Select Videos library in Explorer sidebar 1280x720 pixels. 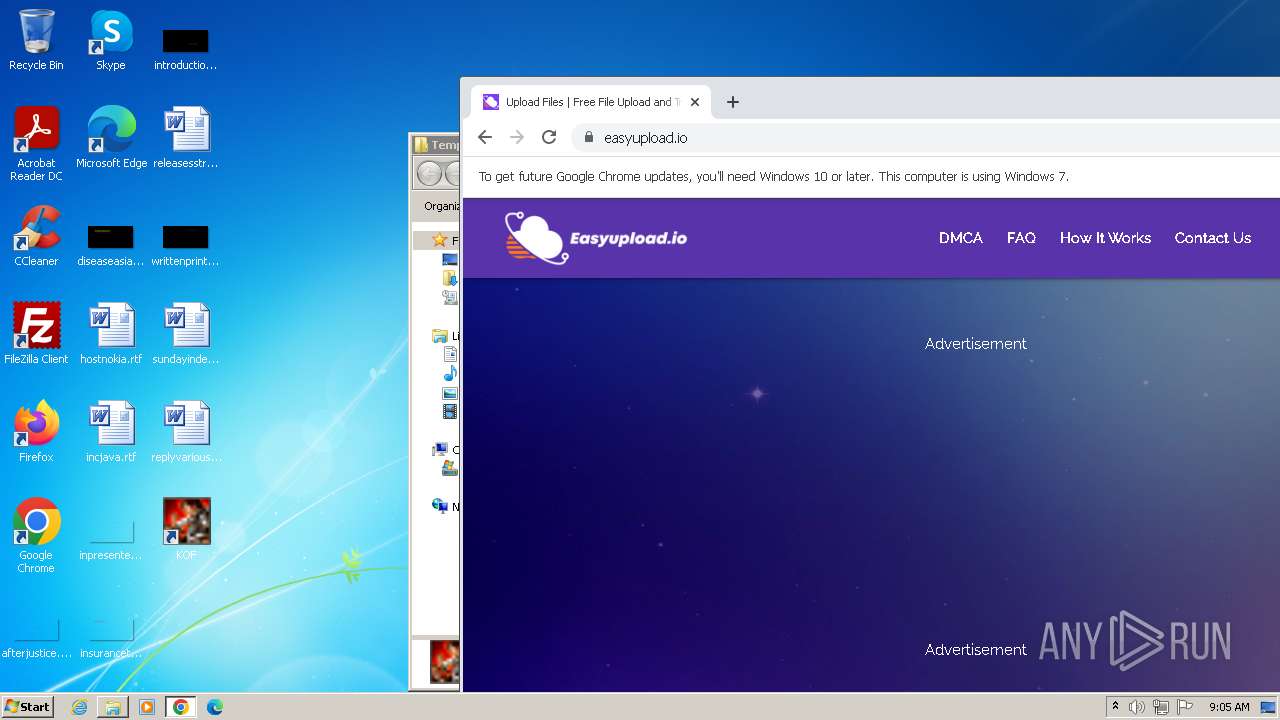[x=450, y=411]
